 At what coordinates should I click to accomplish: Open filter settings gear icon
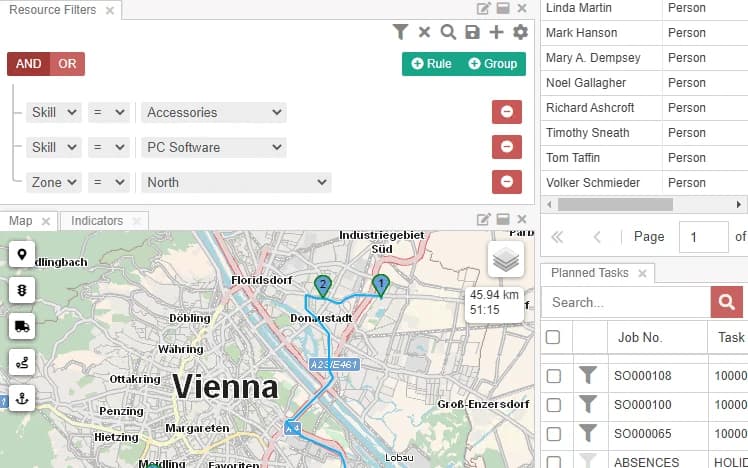coord(520,32)
